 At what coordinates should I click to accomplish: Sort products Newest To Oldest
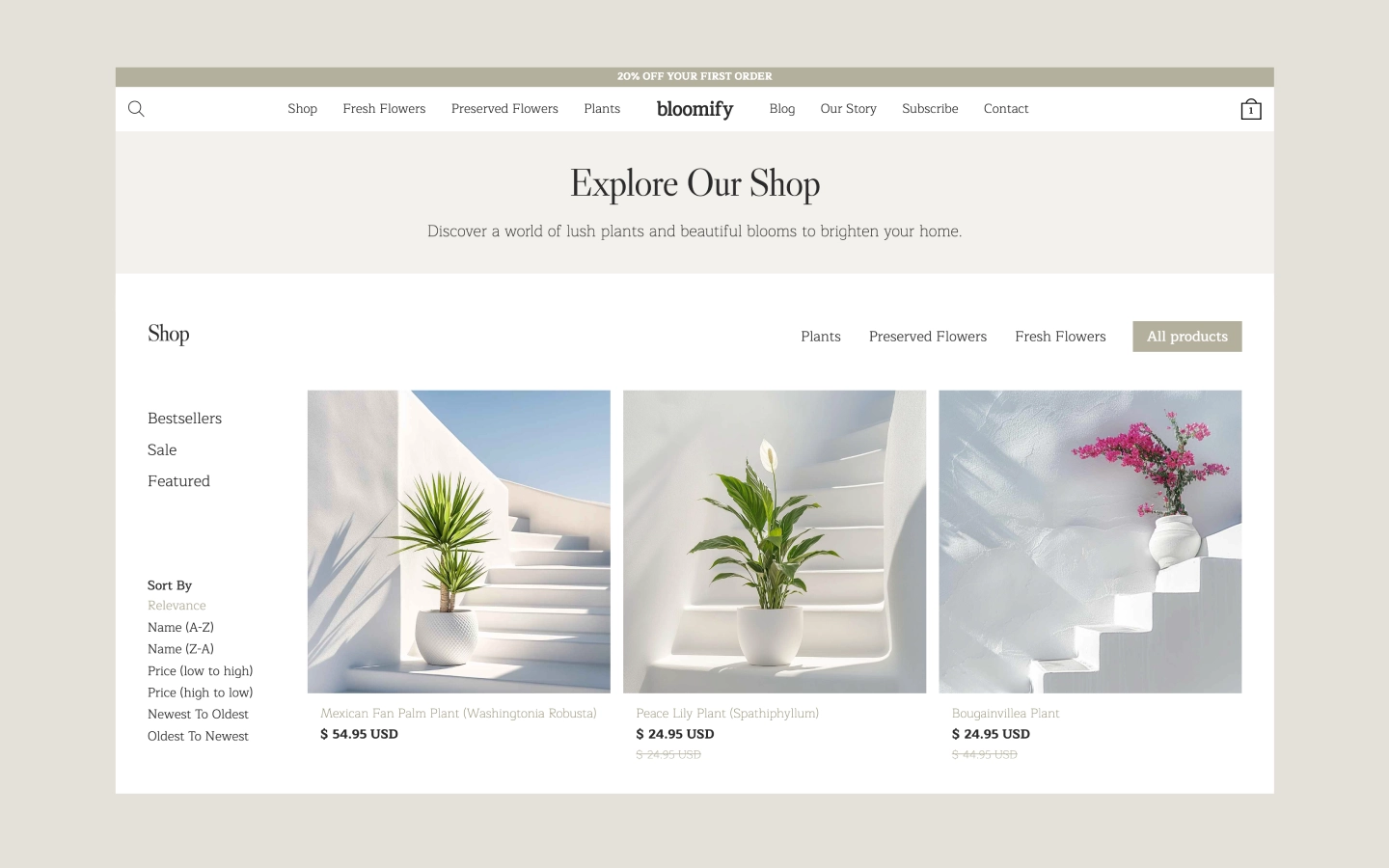click(198, 715)
